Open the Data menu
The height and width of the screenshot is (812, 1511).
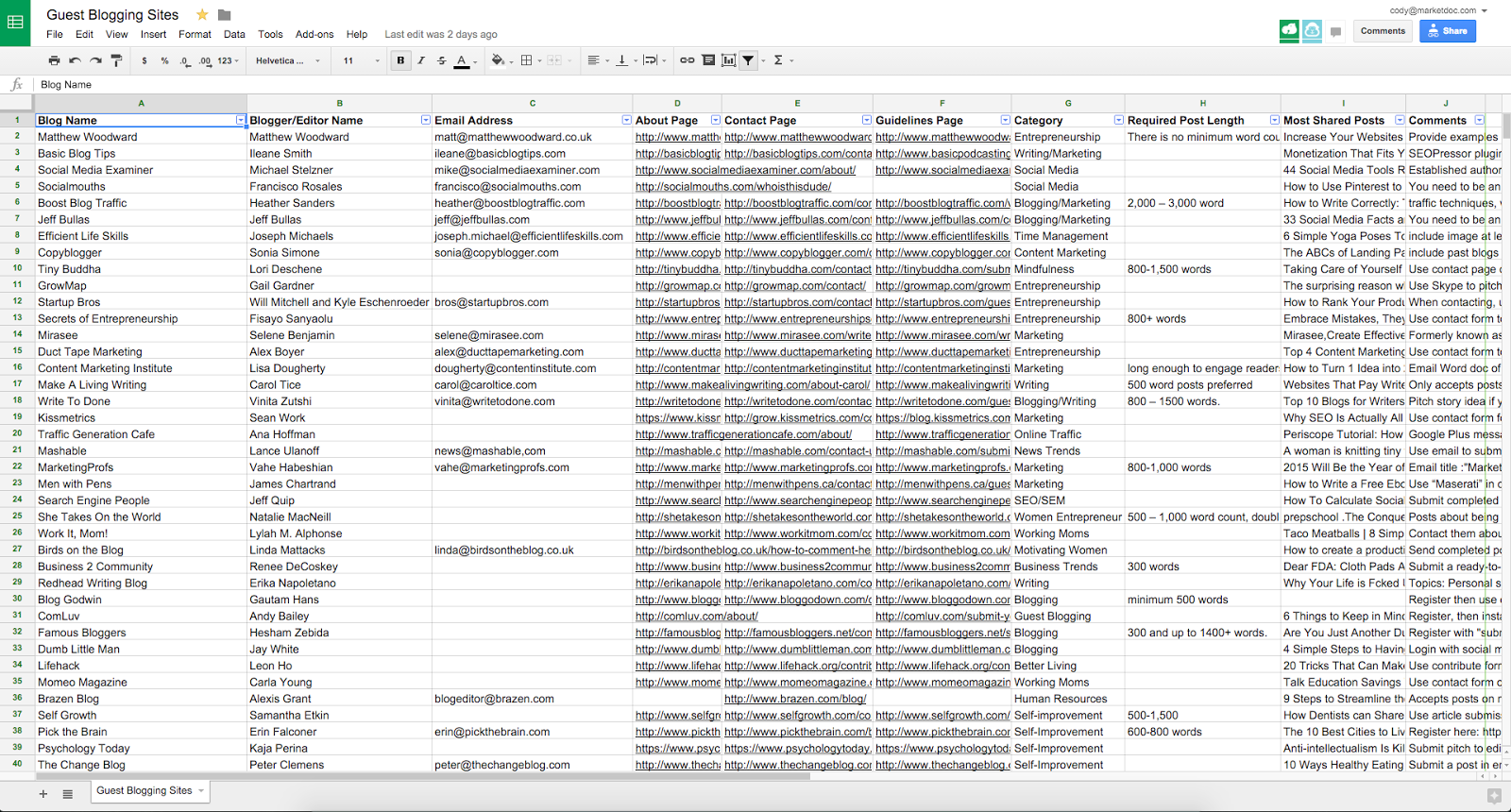pos(234,34)
